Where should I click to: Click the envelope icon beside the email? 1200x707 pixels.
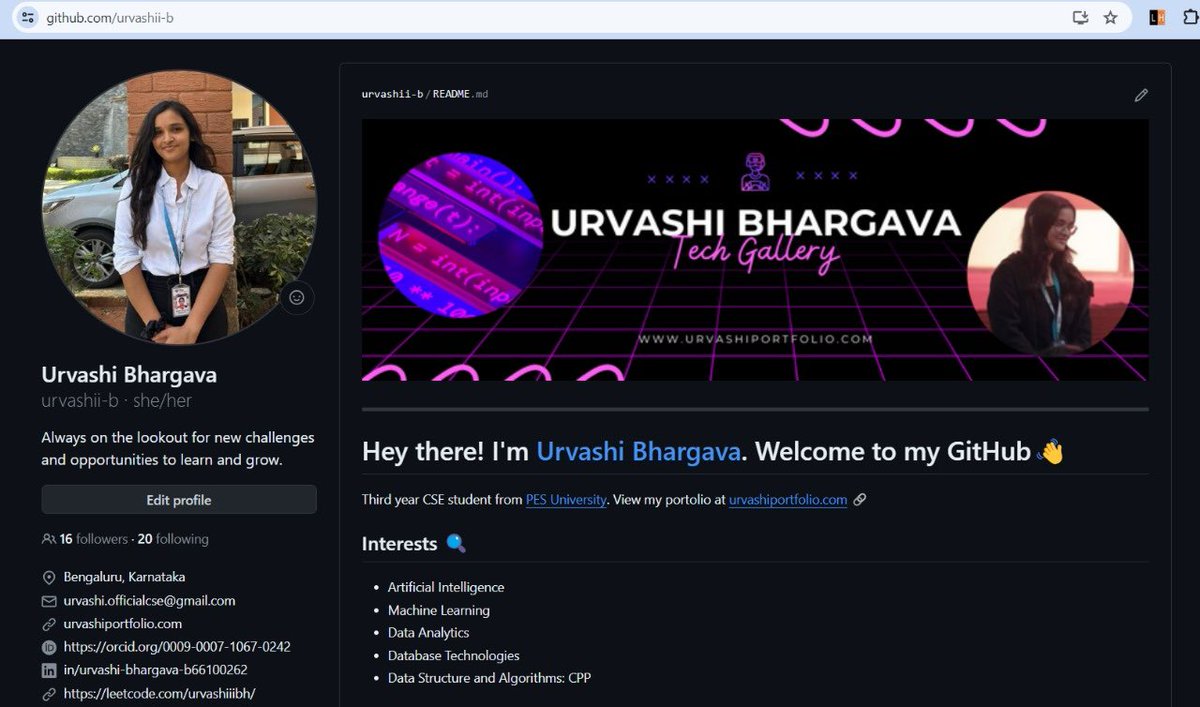(x=49, y=601)
